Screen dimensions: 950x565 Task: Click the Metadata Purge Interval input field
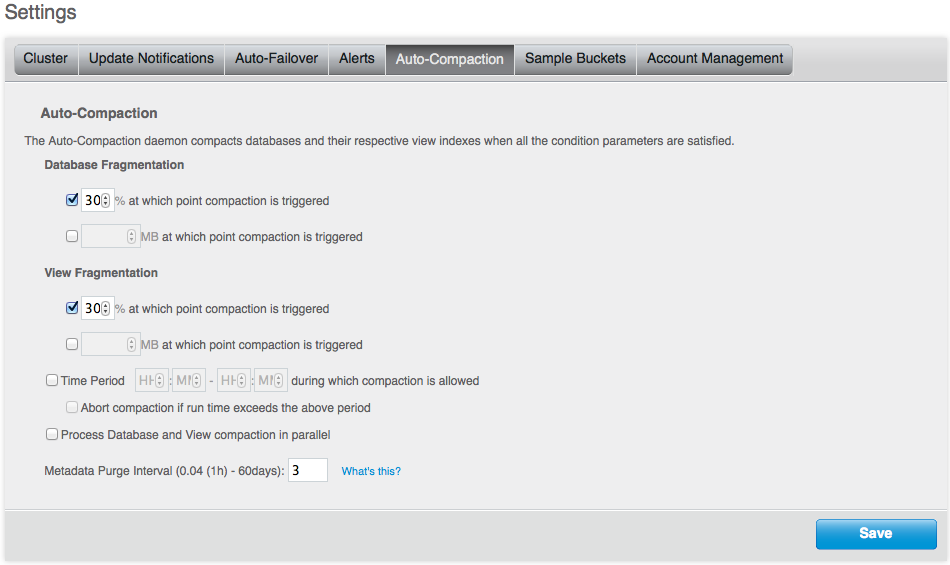(308, 470)
